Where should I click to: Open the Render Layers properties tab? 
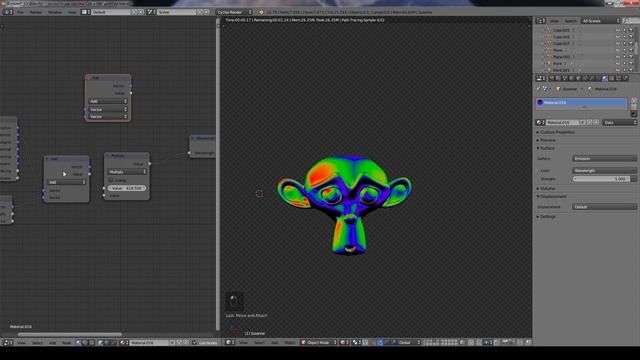tap(558, 78)
